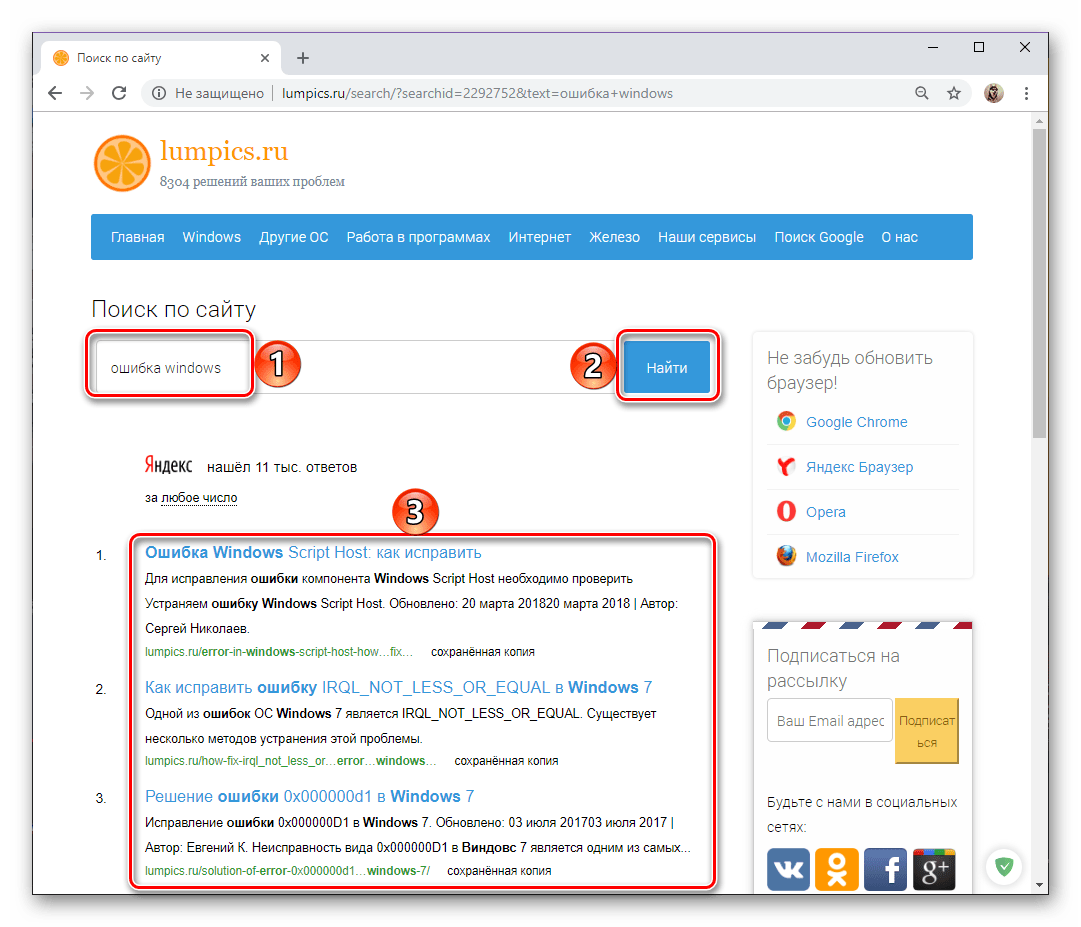Open the Chrome three-dot menu
Screen dimensions: 1081x927
pos(1026,93)
